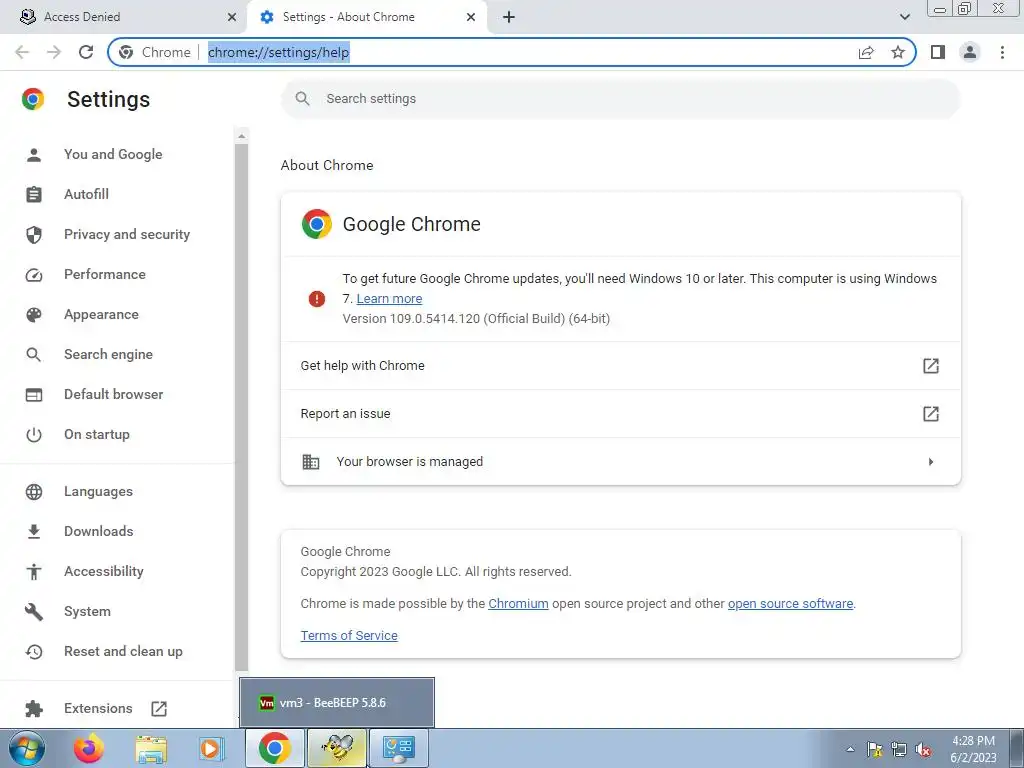Open media player from taskbar

click(x=211, y=748)
